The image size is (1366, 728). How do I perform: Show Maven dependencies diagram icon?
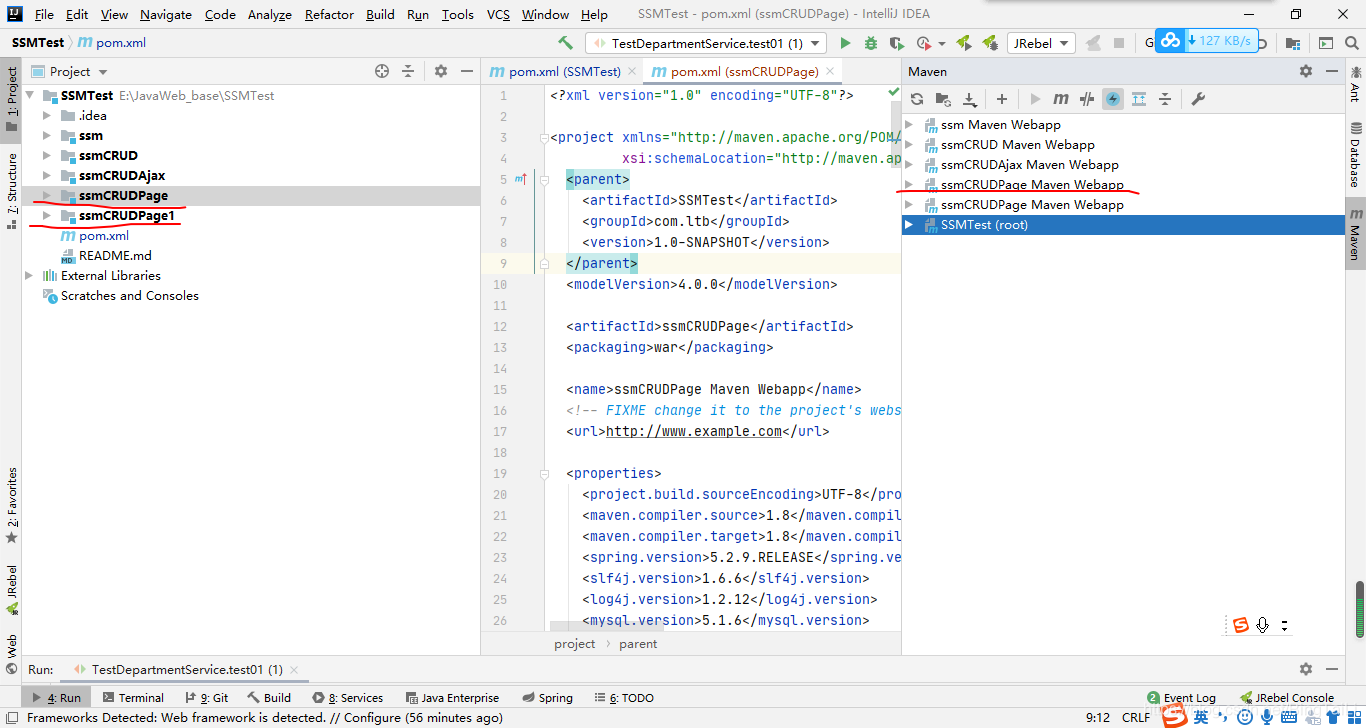coord(1139,99)
